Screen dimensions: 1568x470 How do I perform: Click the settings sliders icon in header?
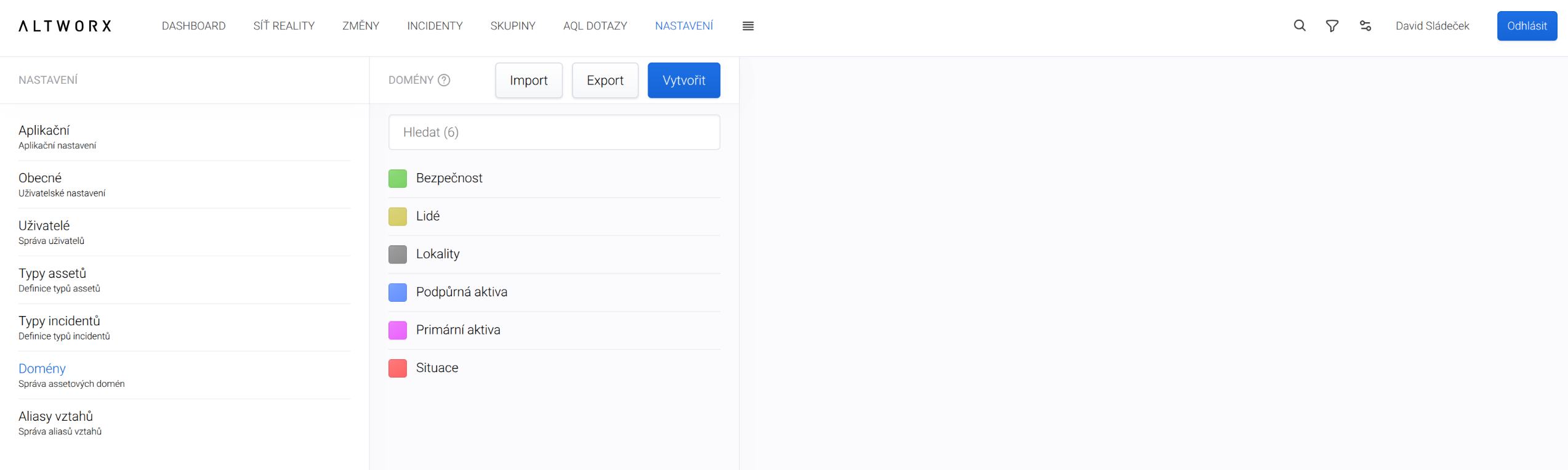[1365, 26]
